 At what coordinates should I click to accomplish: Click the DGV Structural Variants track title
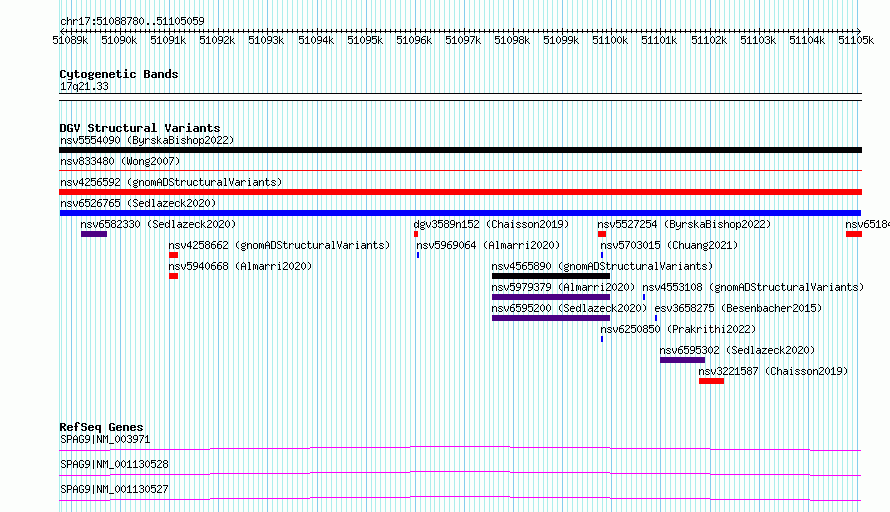(140, 128)
